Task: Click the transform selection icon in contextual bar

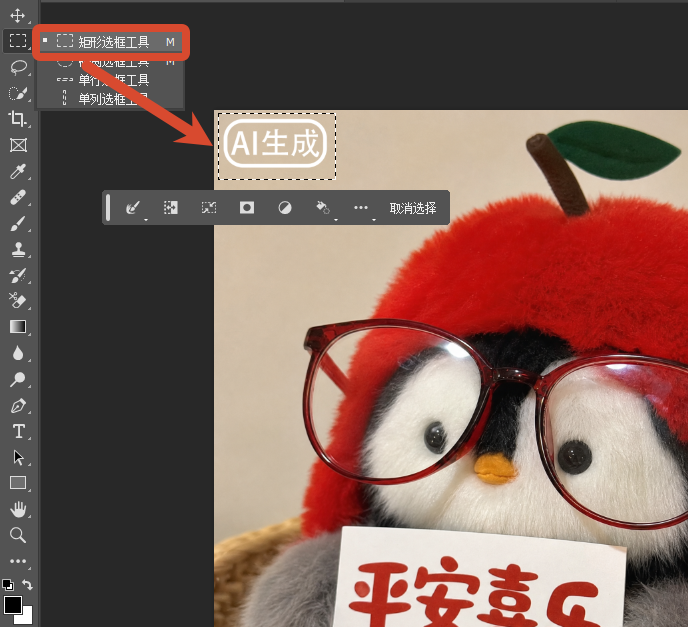Action: [209, 208]
